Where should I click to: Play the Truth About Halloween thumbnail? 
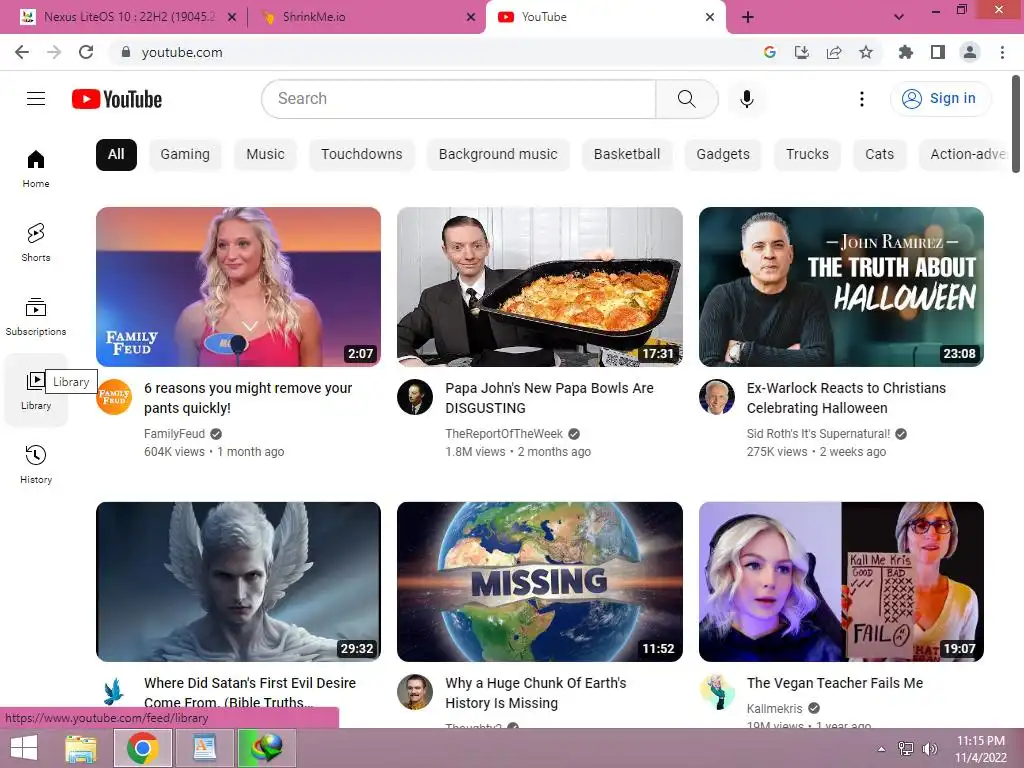coord(841,287)
